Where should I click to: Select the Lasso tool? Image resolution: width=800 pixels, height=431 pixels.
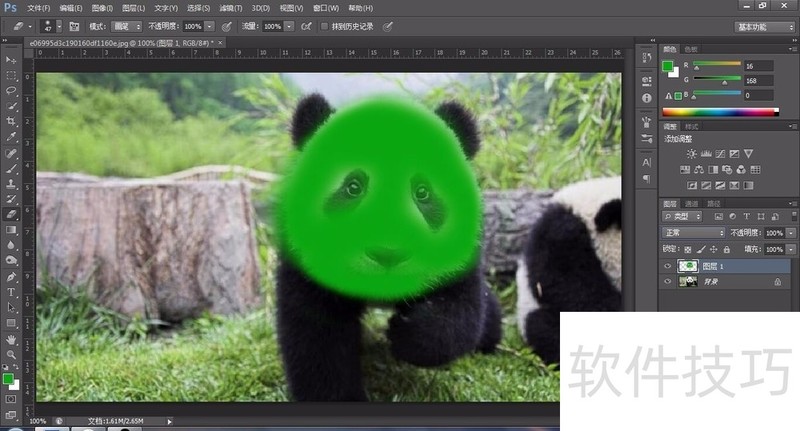coord(11,91)
